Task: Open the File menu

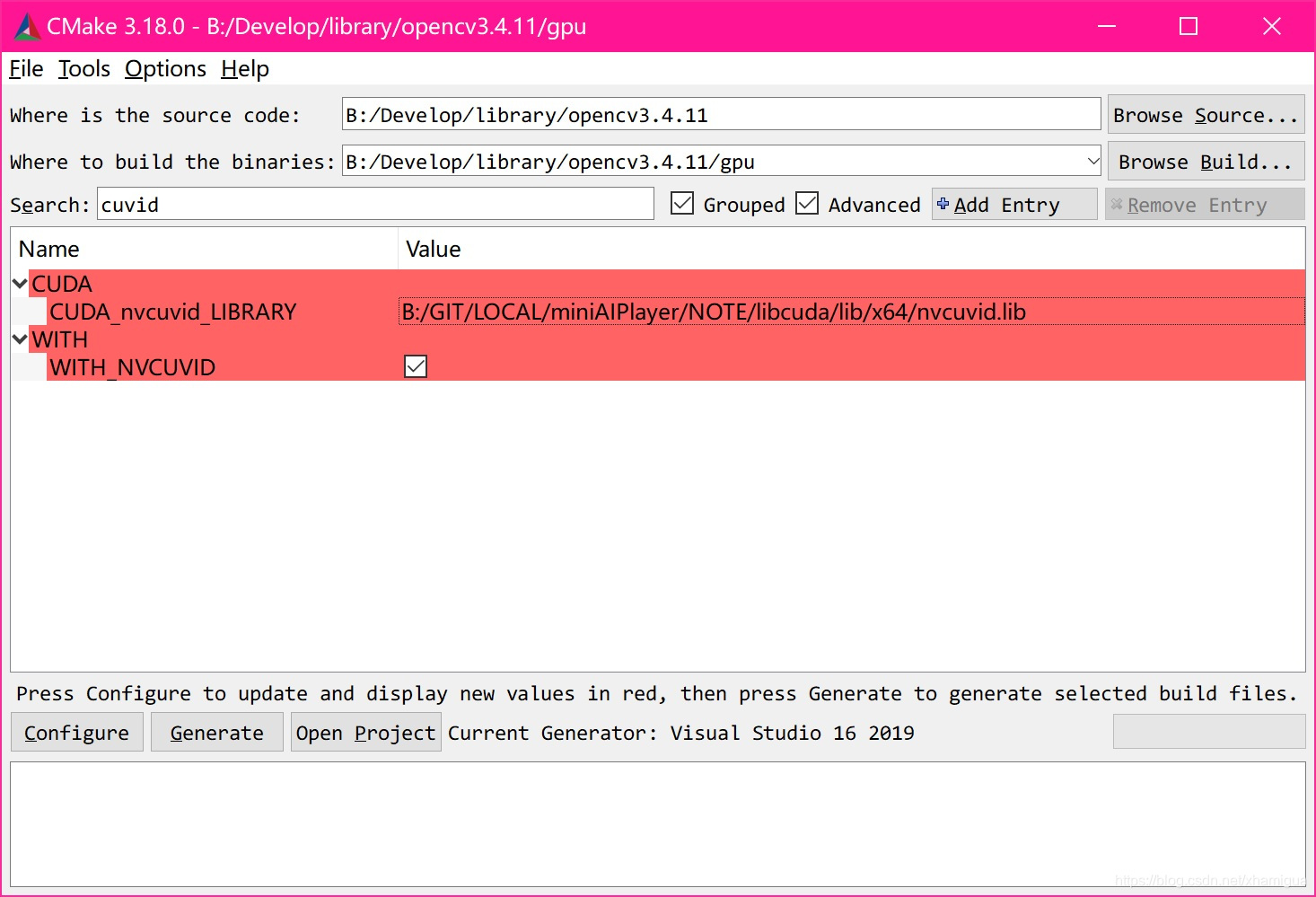Action: [x=26, y=69]
